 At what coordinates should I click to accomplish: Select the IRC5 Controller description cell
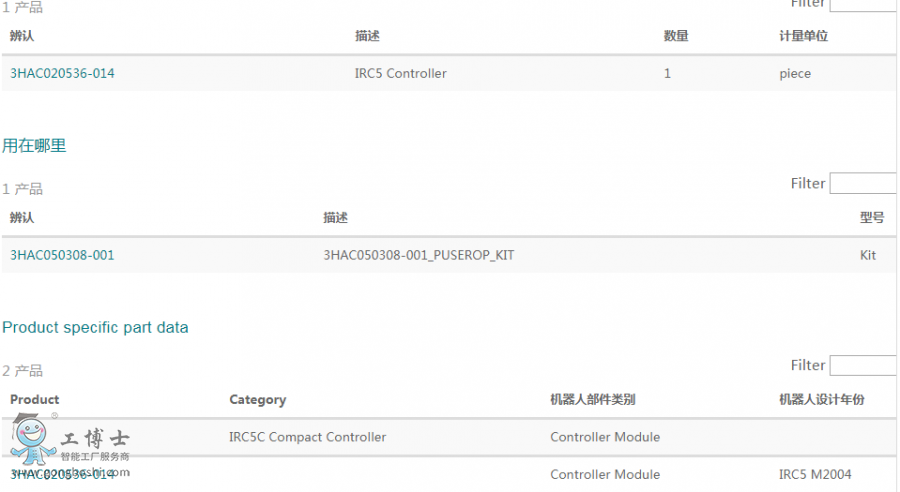(400, 73)
